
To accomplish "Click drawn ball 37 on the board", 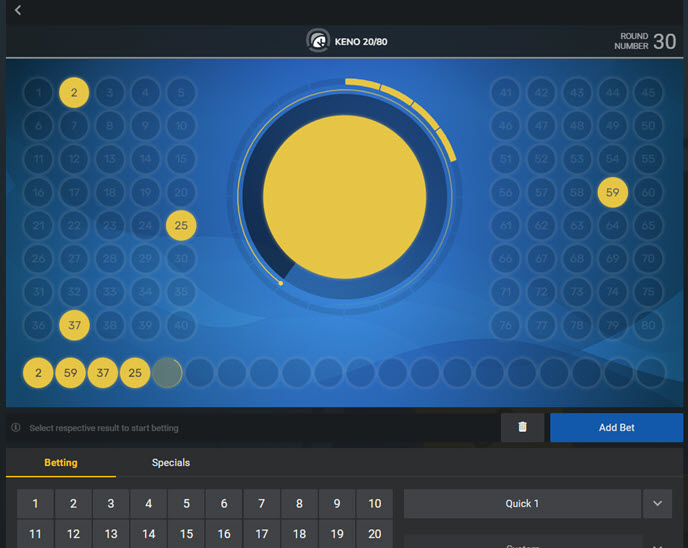I will [x=73, y=325].
